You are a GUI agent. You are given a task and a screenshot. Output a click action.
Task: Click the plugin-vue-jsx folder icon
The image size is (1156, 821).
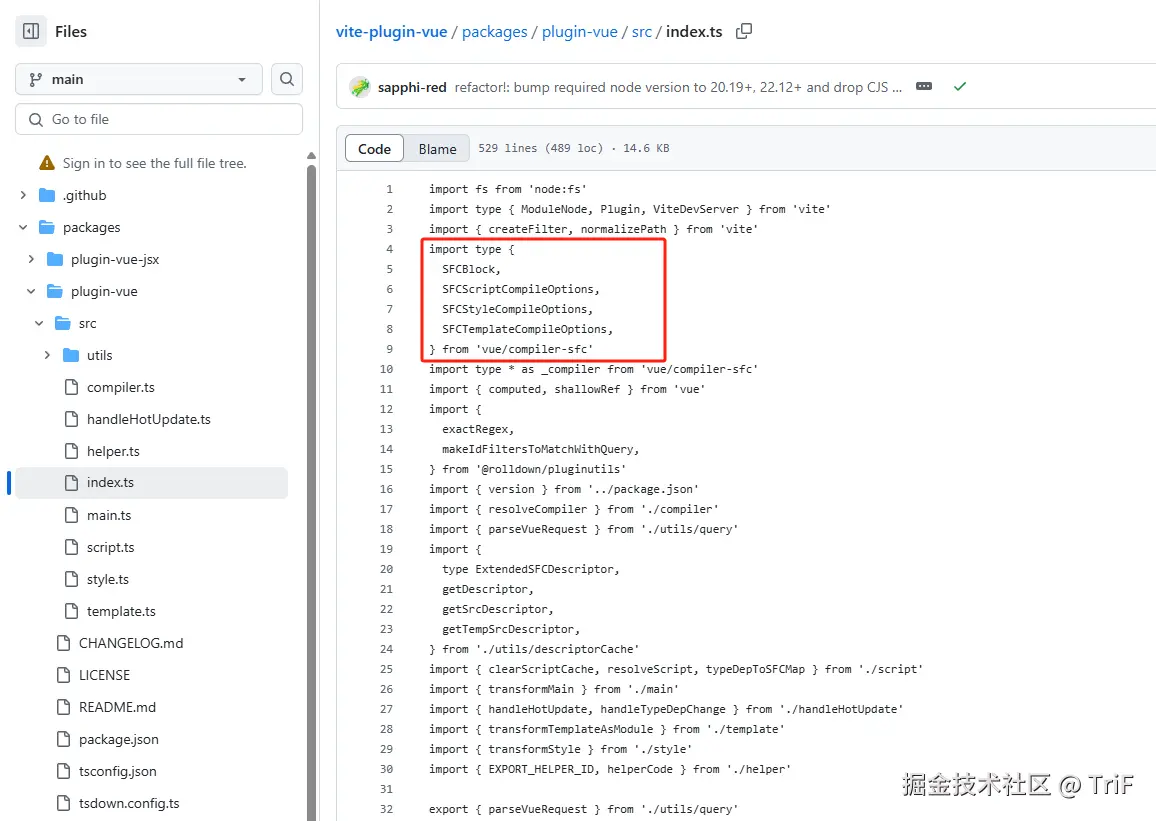click(x=55, y=259)
